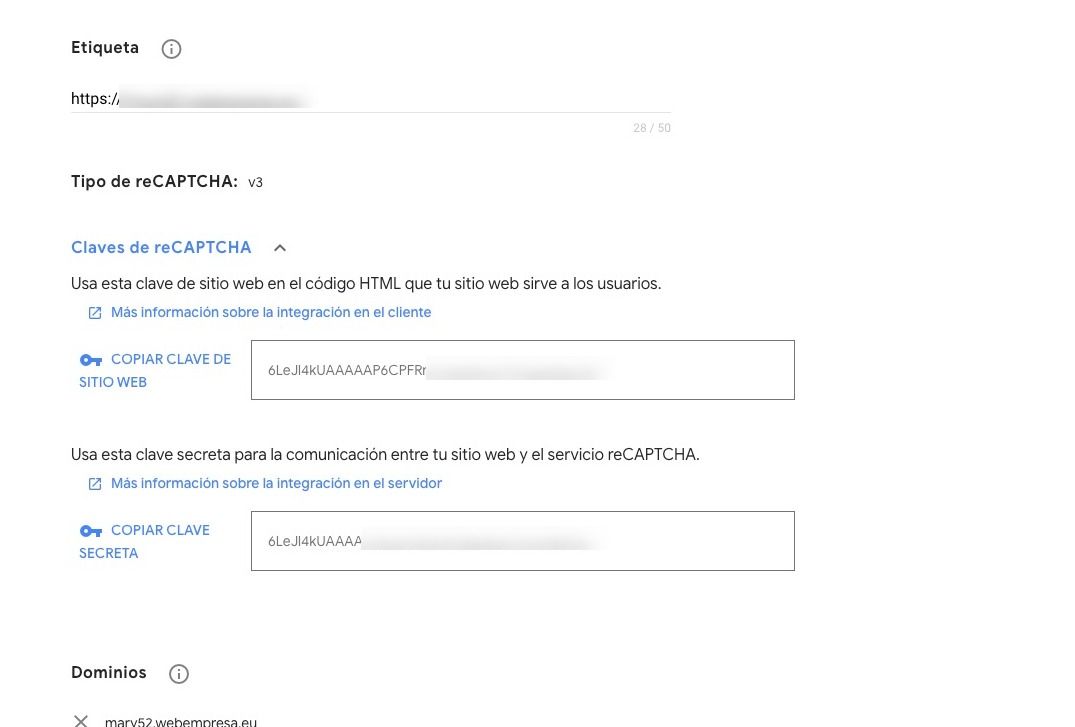Click the Etiqueta label input field
The width and height of the screenshot is (1075, 727).
point(371,99)
